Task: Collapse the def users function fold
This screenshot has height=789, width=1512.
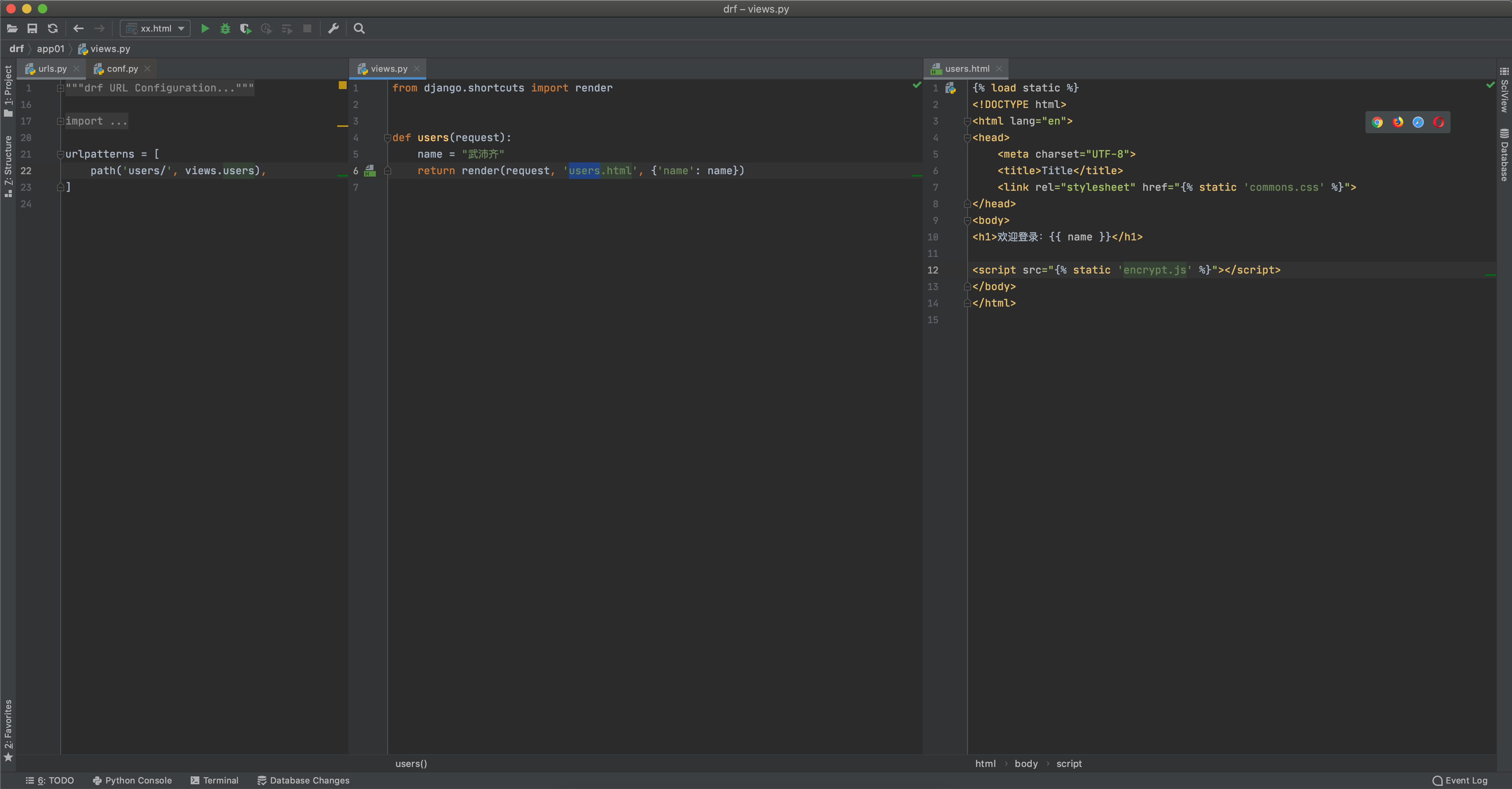Action: point(387,138)
